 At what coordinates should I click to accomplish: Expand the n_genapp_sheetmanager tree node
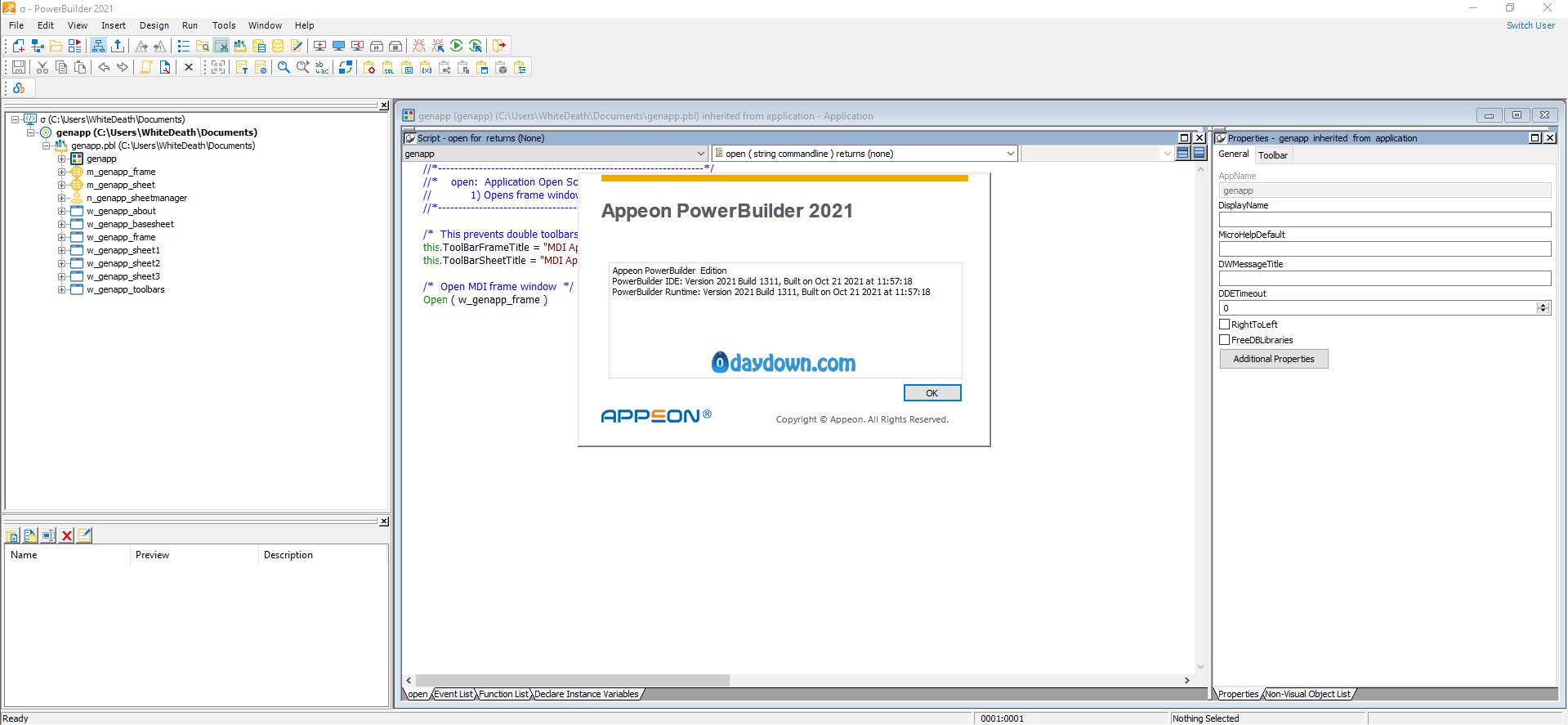pyautogui.click(x=61, y=198)
